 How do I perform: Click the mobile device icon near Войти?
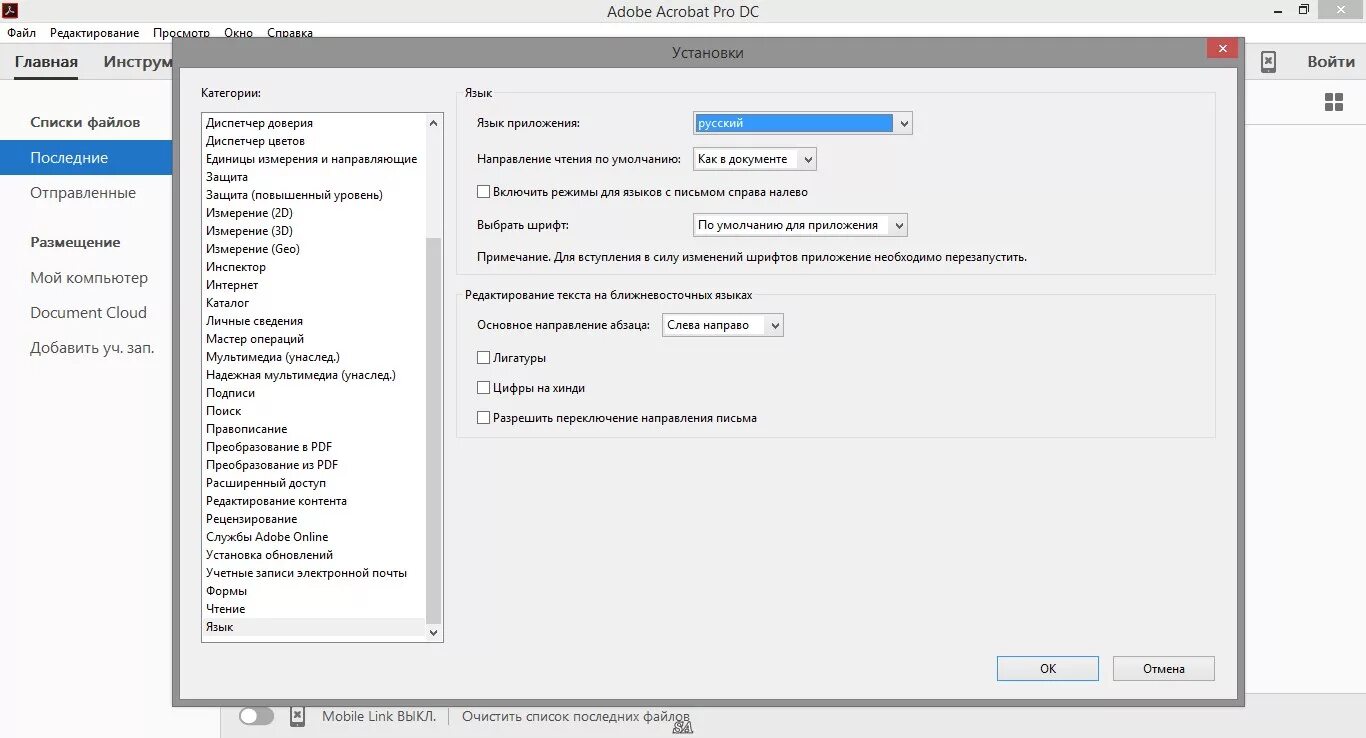tap(1268, 62)
